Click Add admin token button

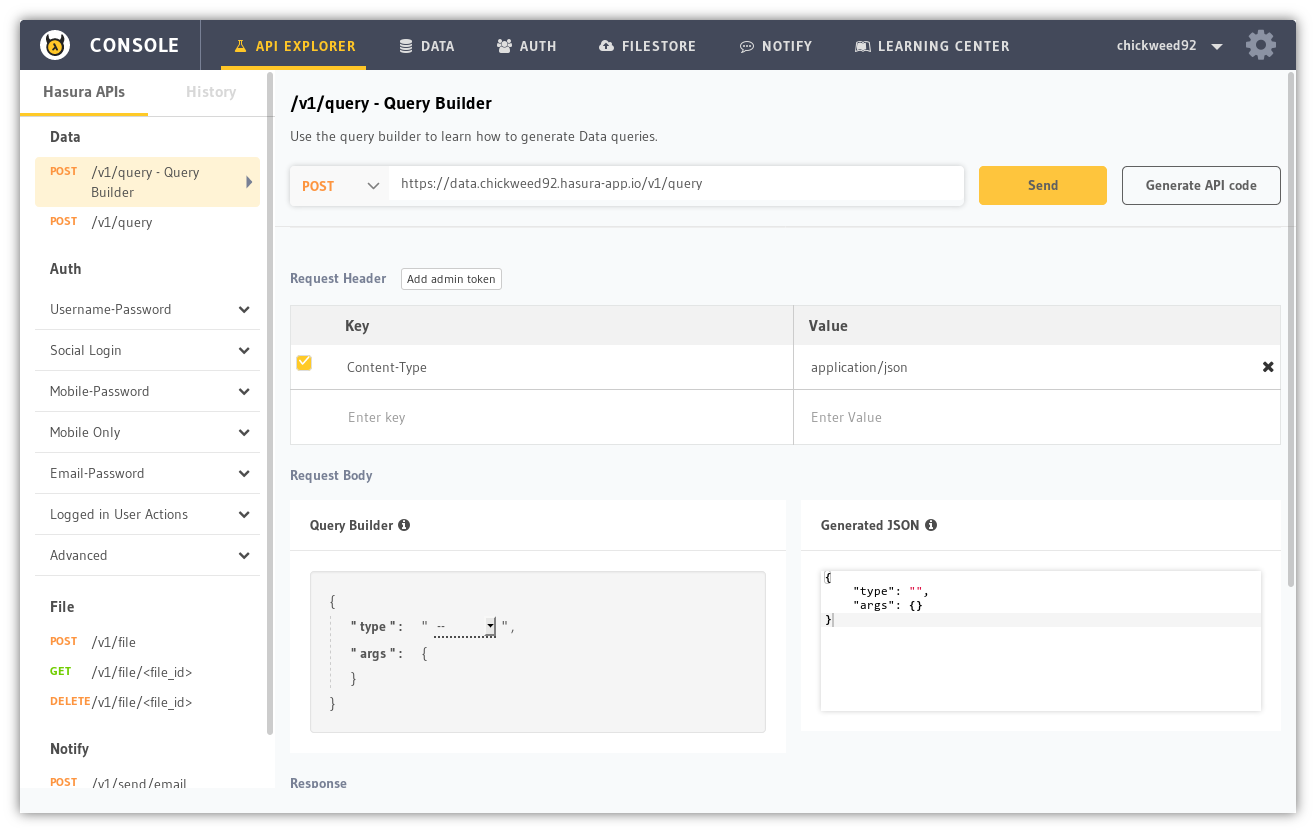click(x=451, y=279)
